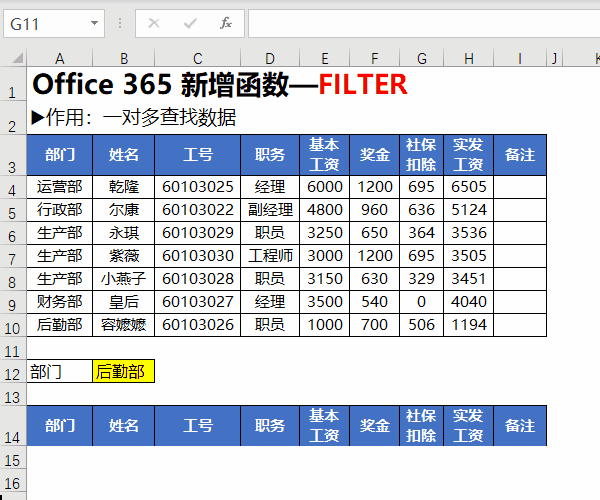Screen dimensions: 600x500
Task: Click the cell '工程师'
Action: pos(270,256)
